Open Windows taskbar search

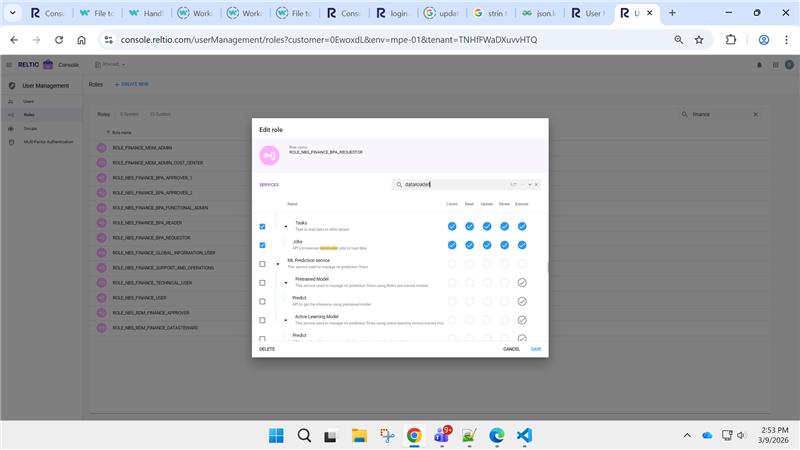[305, 435]
